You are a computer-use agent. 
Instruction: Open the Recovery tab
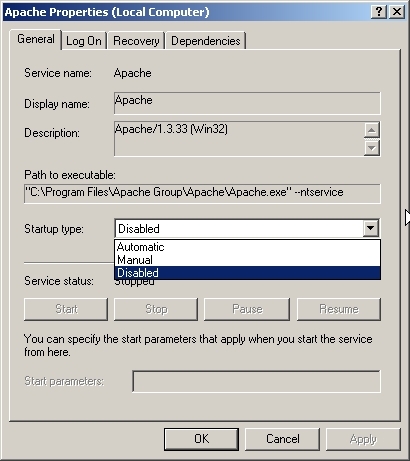136,41
